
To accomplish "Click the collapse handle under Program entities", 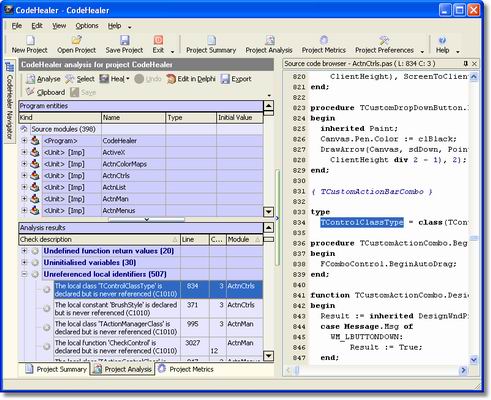I will click(147, 219).
